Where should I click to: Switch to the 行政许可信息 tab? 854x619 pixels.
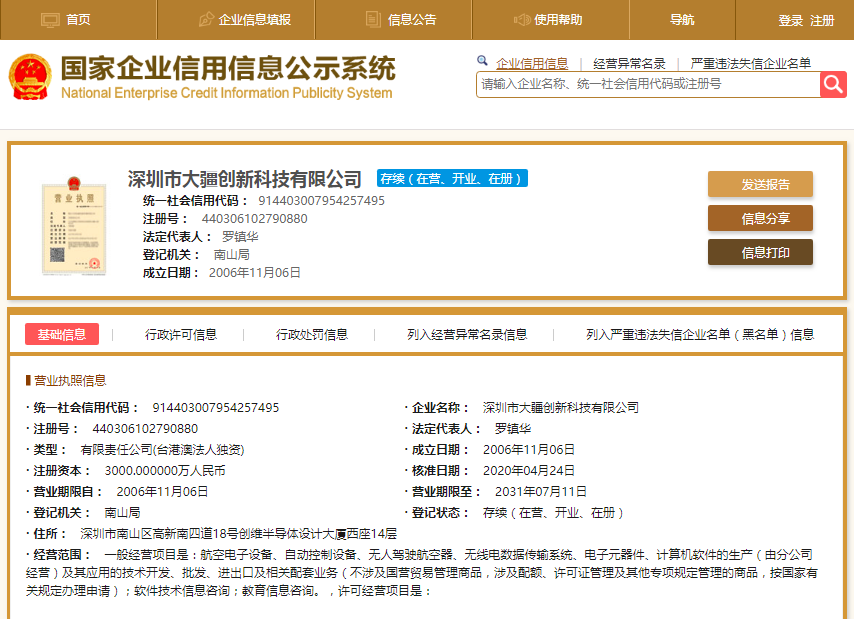coord(181,334)
